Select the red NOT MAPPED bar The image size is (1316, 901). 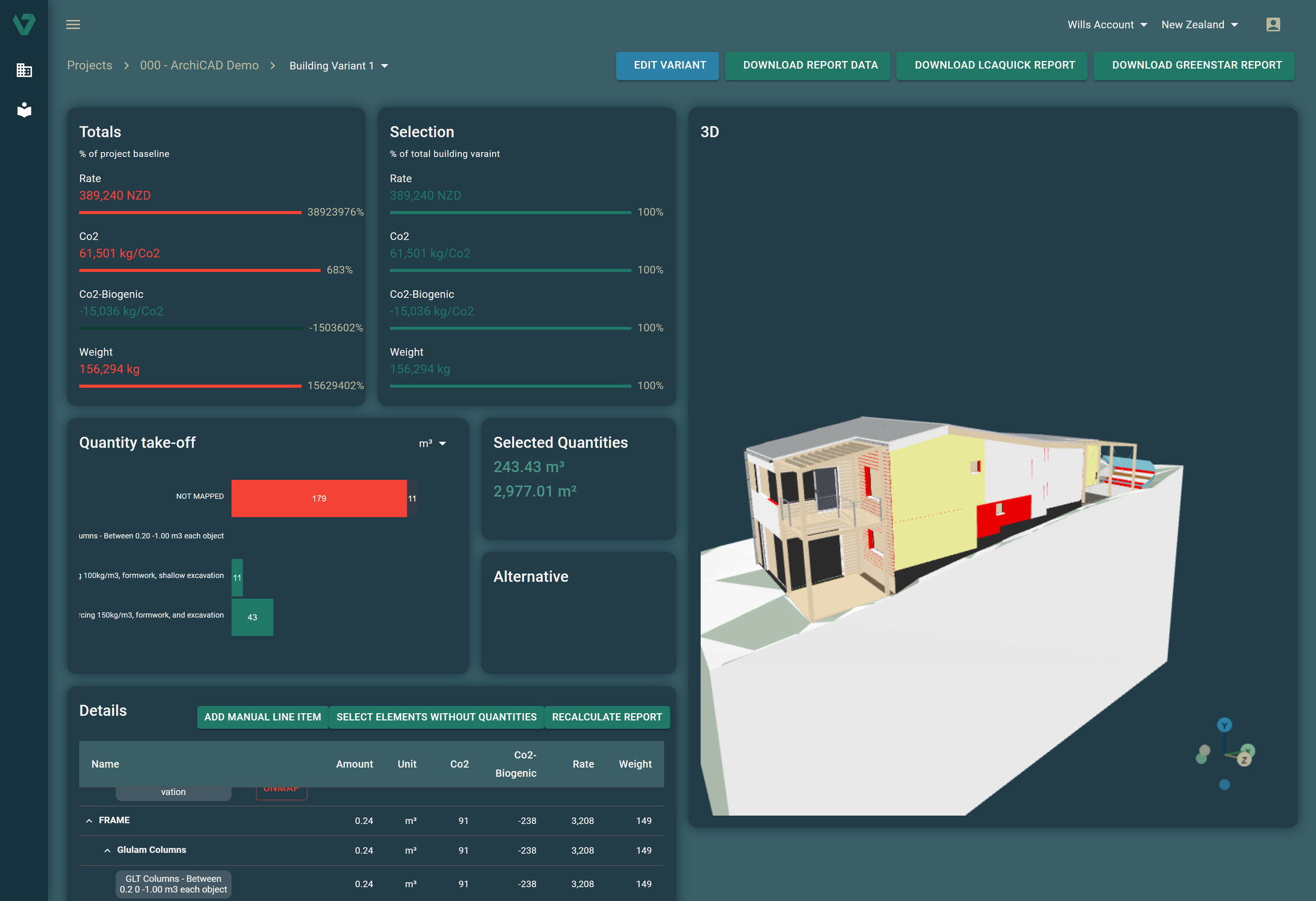(x=319, y=498)
